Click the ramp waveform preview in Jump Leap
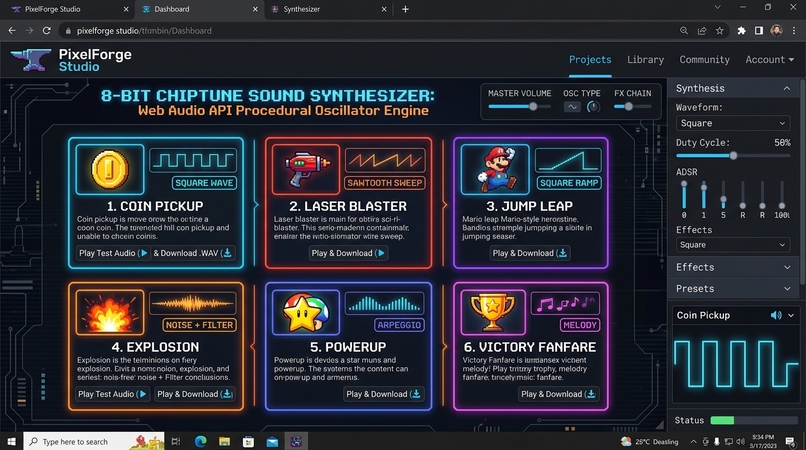806x450 pixels. [x=568, y=160]
